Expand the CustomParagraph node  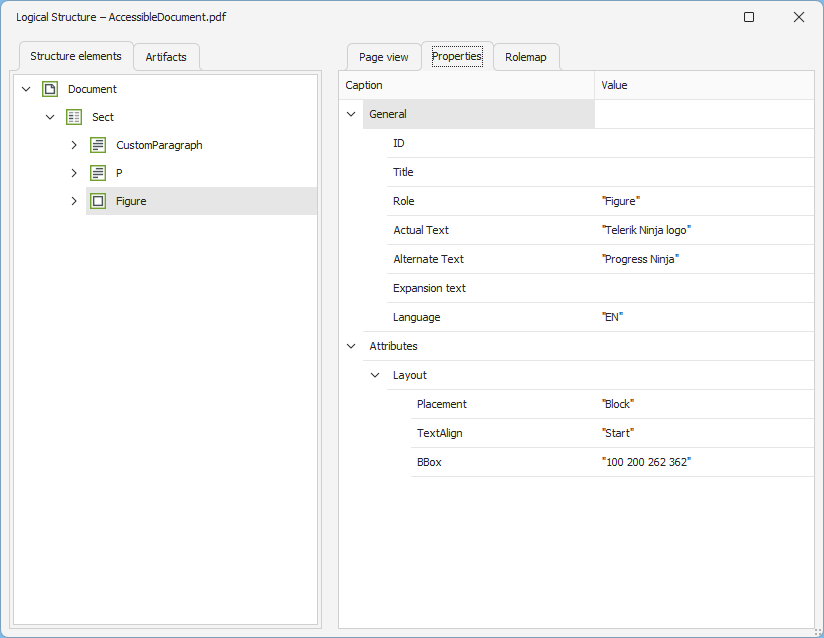tap(74, 145)
